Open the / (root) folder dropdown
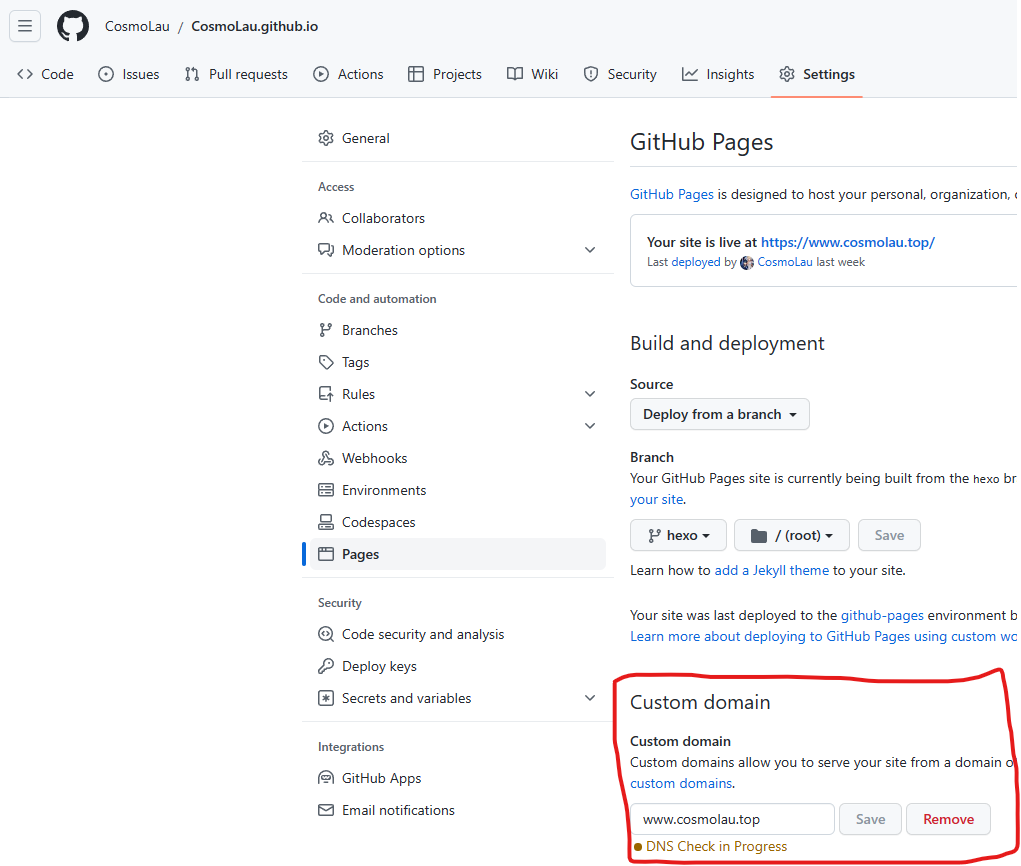Screen dimensions: 1021x866 (792, 535)
